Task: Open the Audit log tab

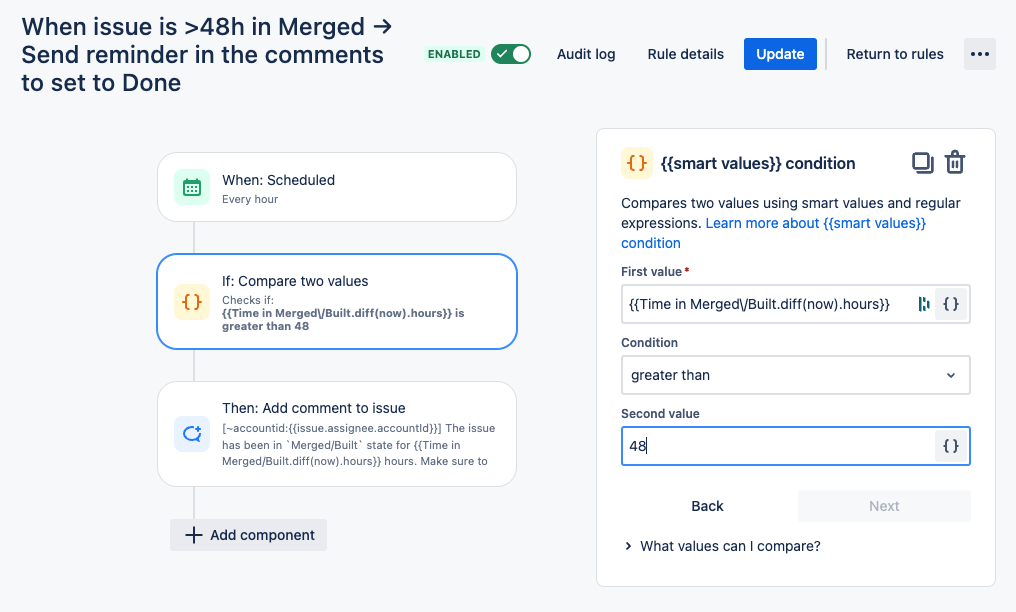Action: click(586, 54)
